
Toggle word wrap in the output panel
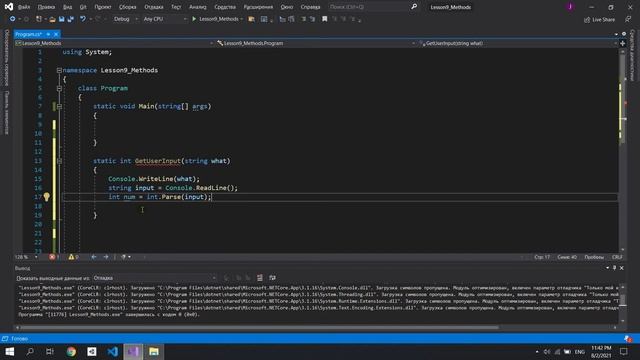[272, 278]
